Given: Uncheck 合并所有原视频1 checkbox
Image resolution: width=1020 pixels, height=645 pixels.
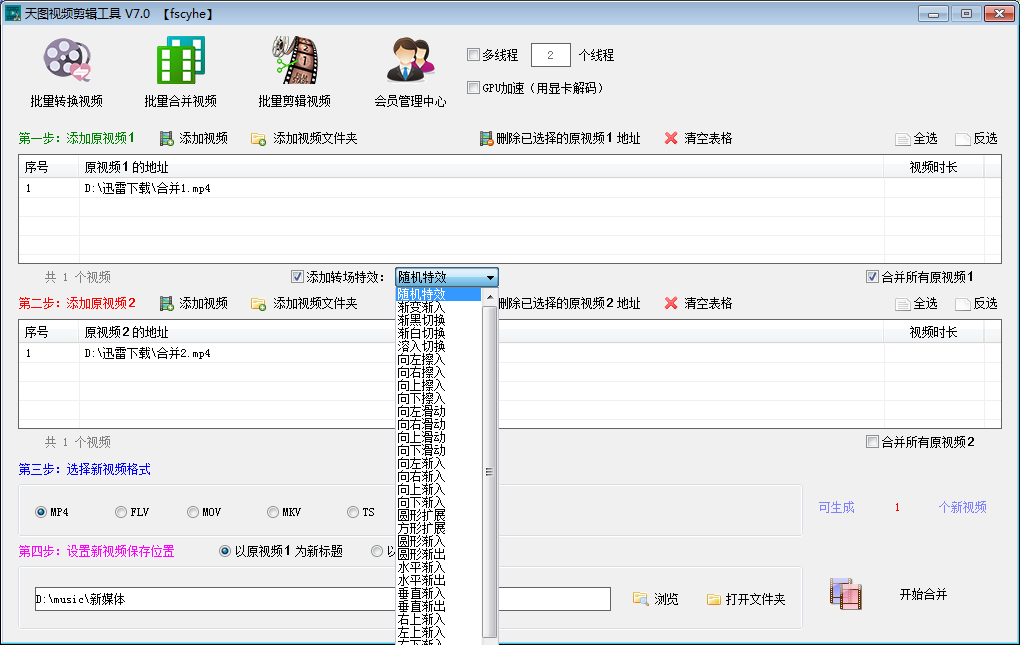Looking at the screenshot, I should 872,277.
